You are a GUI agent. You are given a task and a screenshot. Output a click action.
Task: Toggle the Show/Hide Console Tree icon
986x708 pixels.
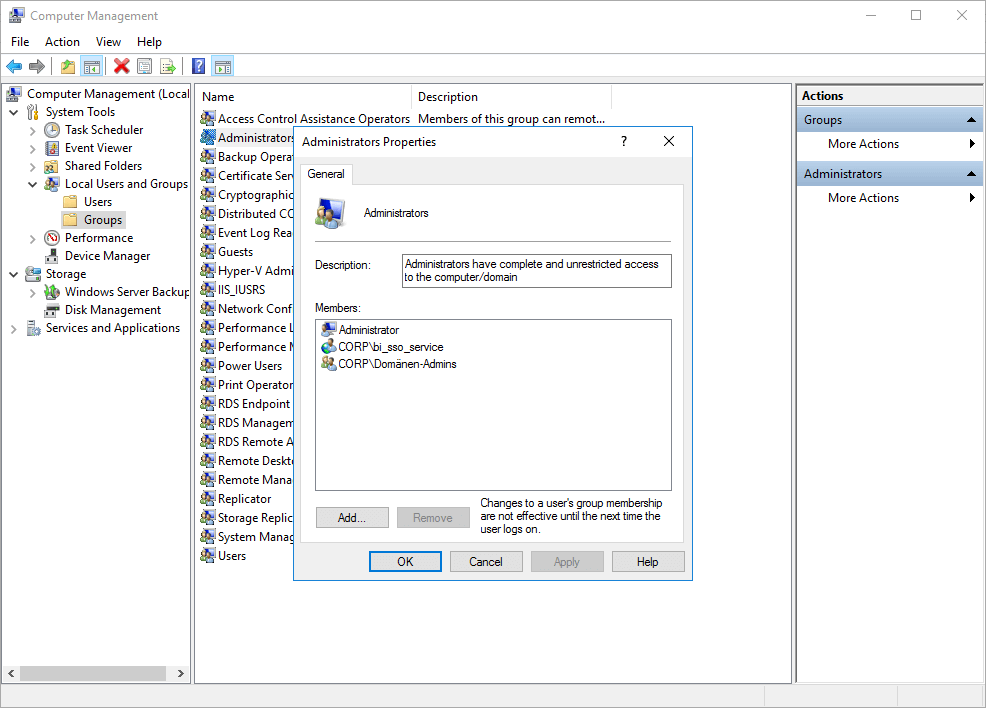(x=91, y=66)
